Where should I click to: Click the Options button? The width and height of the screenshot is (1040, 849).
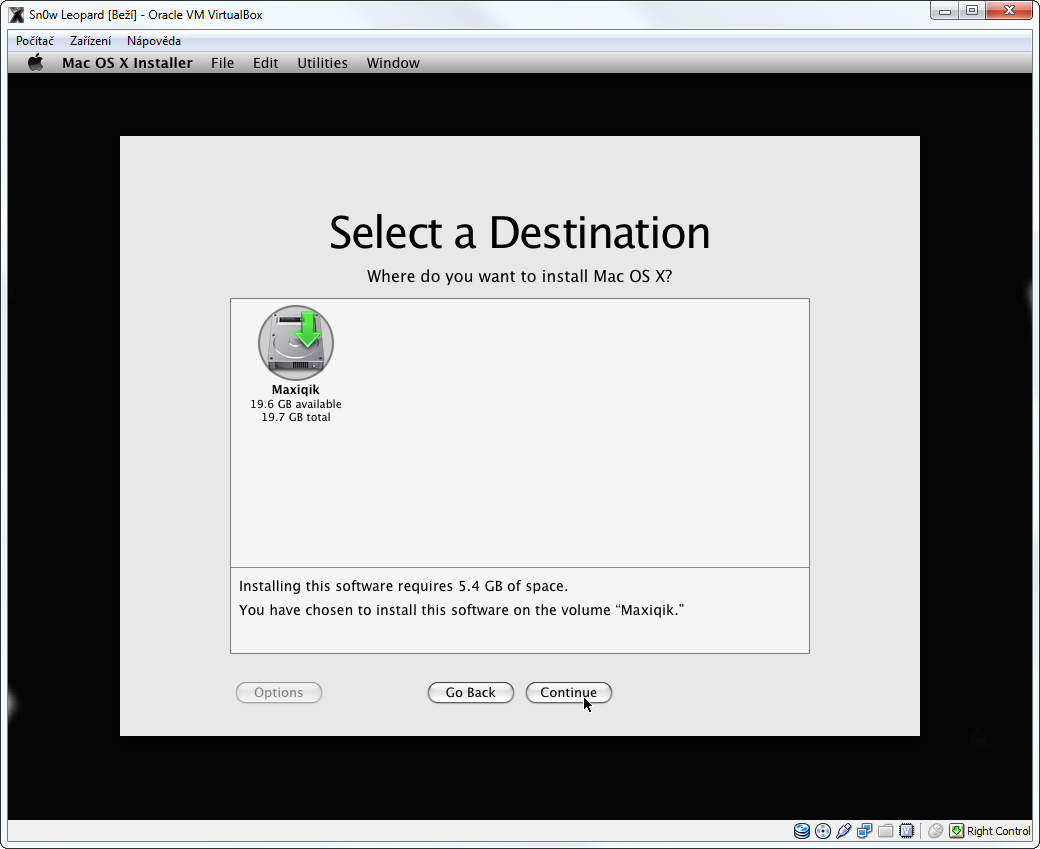pos(279,692)
